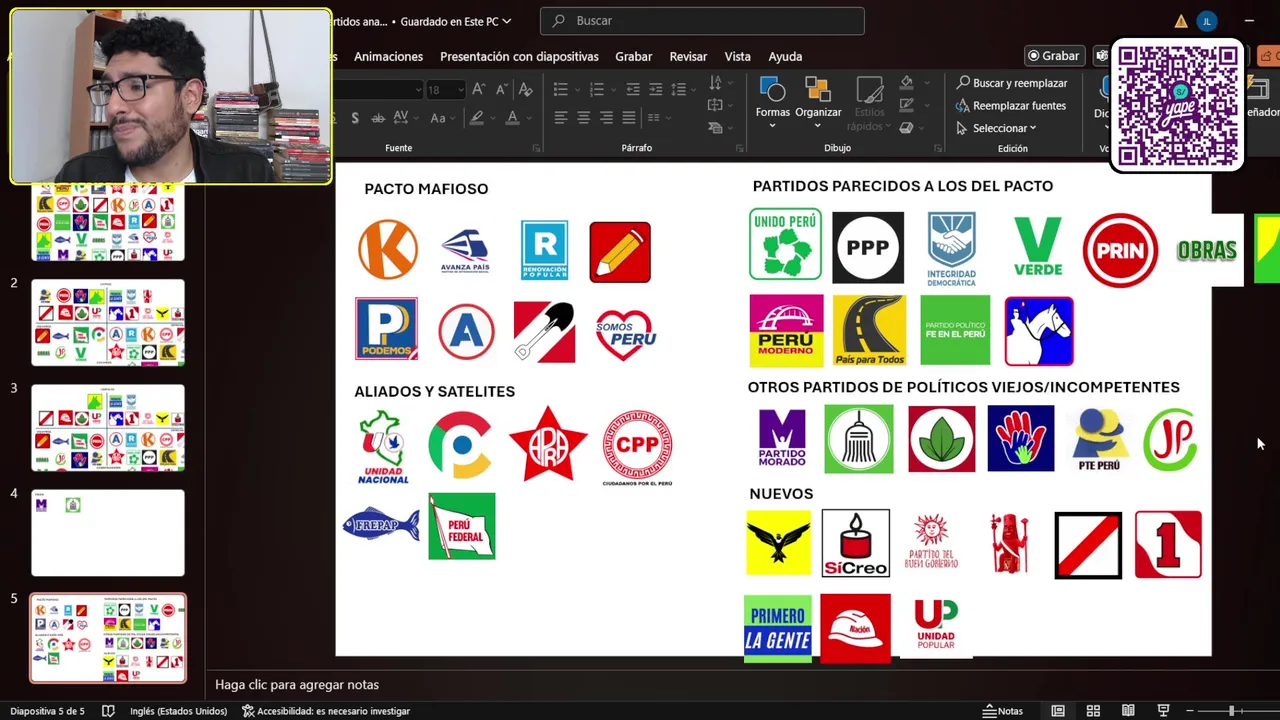The image size is (1280, 720).
Task: Open Presentación con diapositivas tab
Action: tap(519, 56)
